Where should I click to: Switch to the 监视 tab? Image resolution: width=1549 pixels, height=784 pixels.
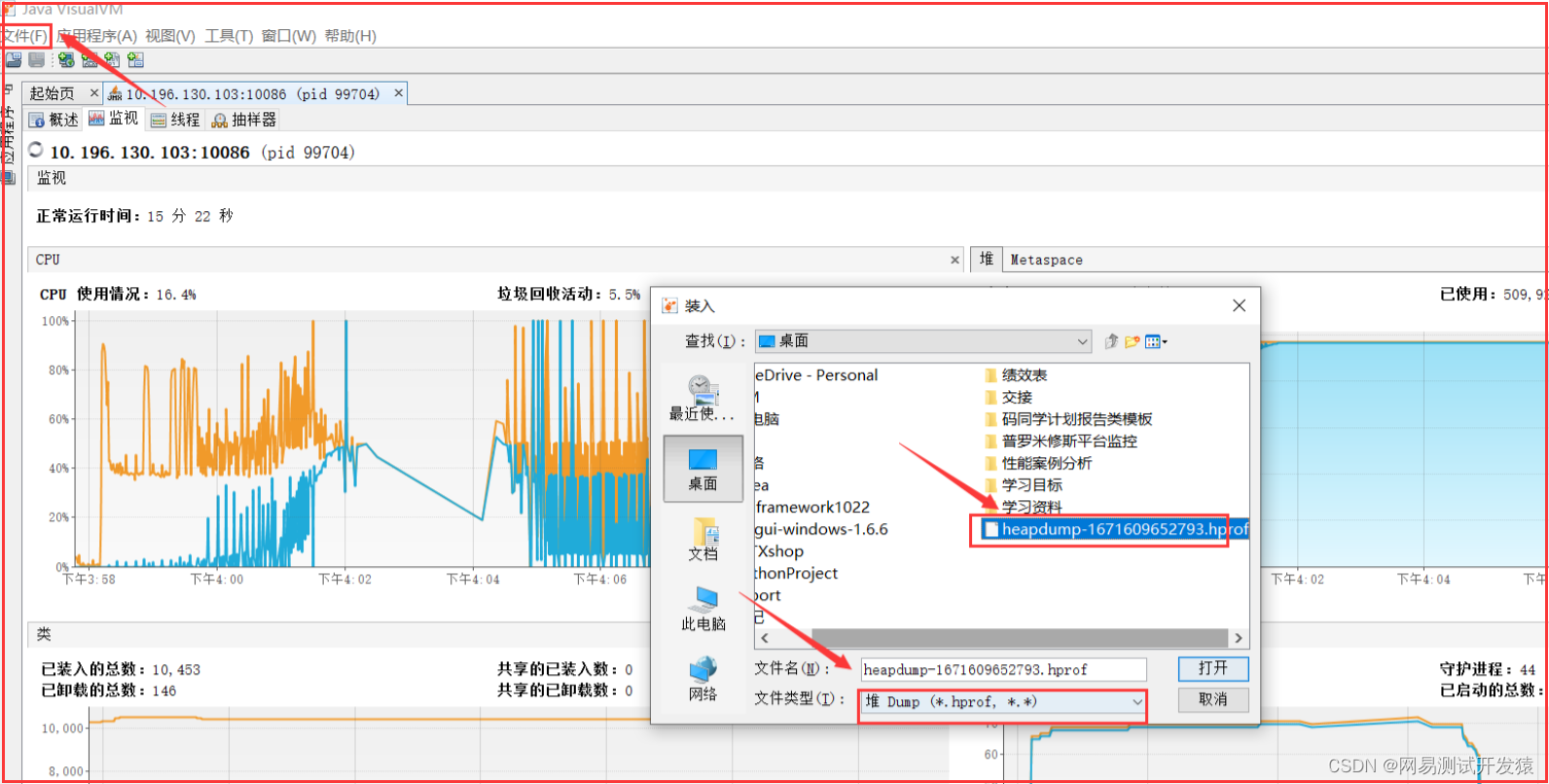(x=114, y=119)
